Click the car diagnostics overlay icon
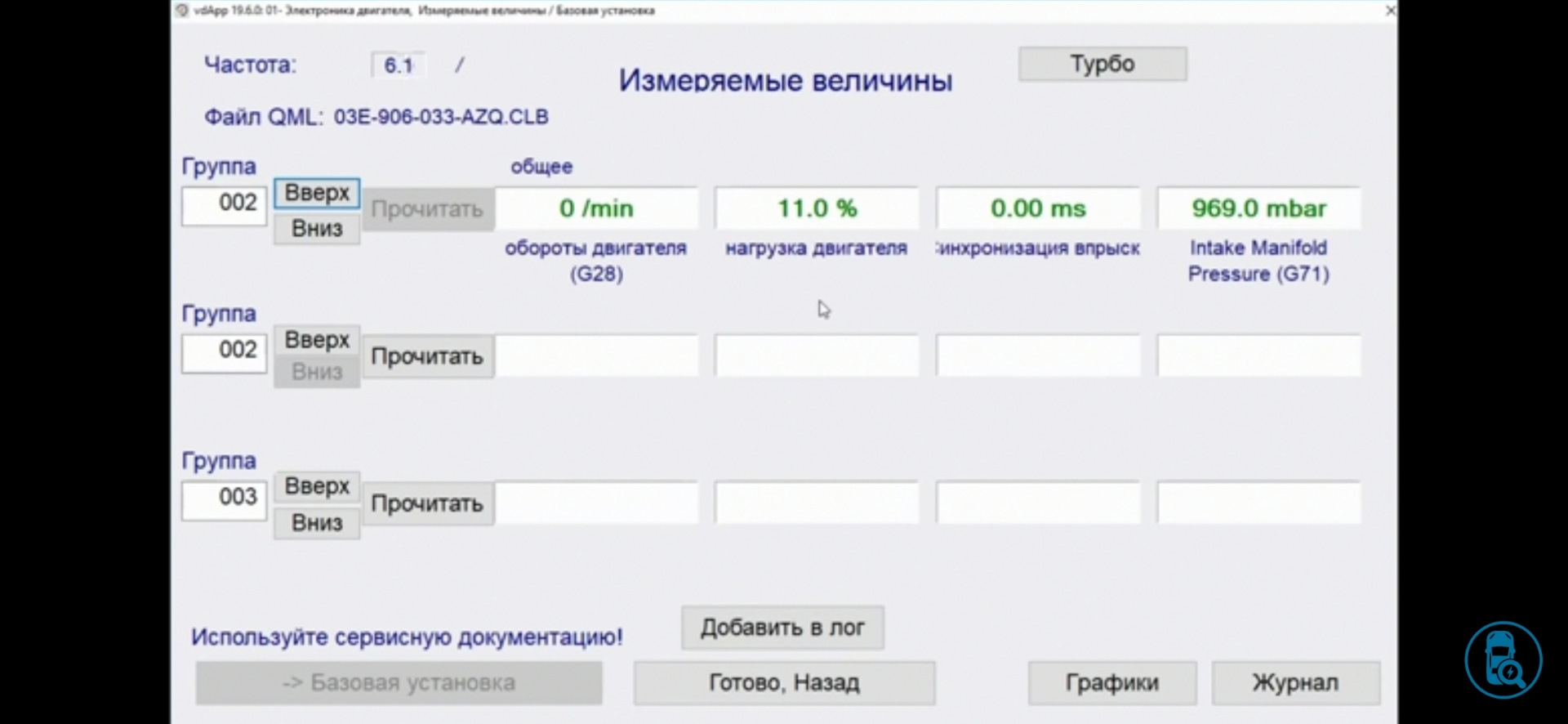The width and height of the screenshot is (1568, 724). click(x=1503, y=660)
